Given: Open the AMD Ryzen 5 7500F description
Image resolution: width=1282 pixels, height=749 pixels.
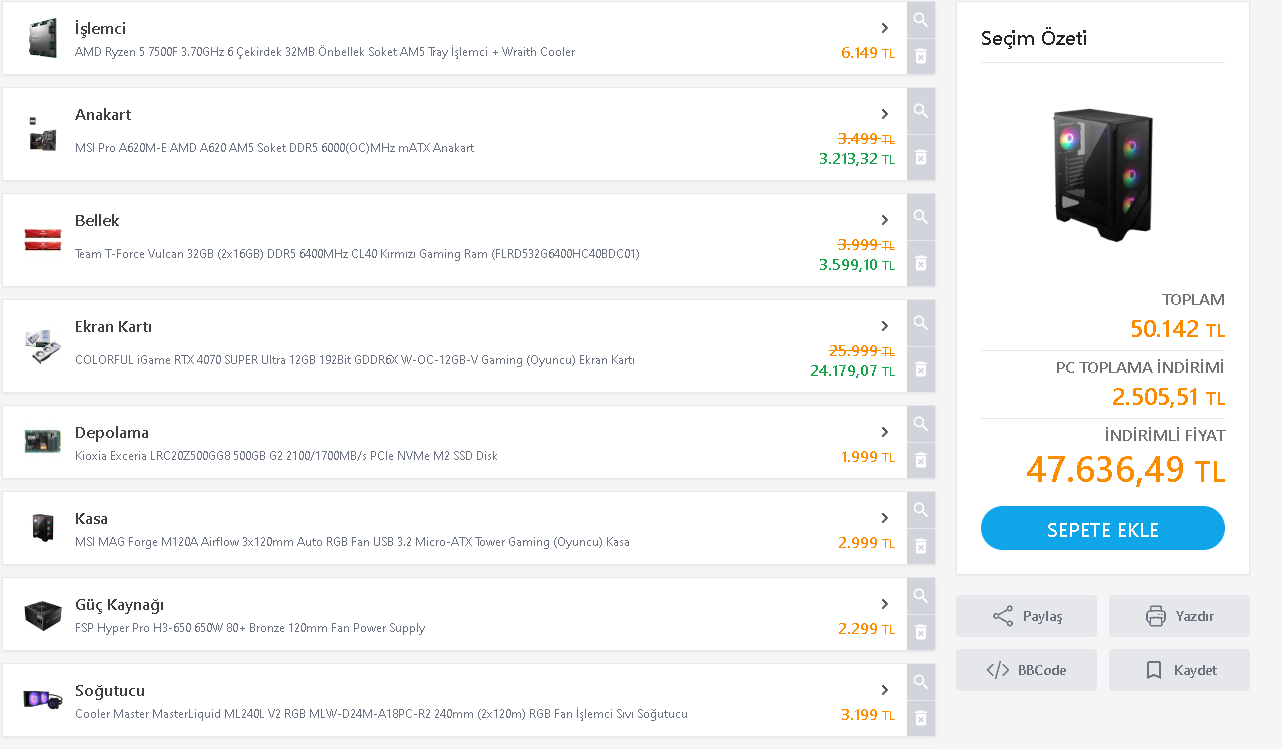Looking at the screenshot, I should tap(325, 52).
